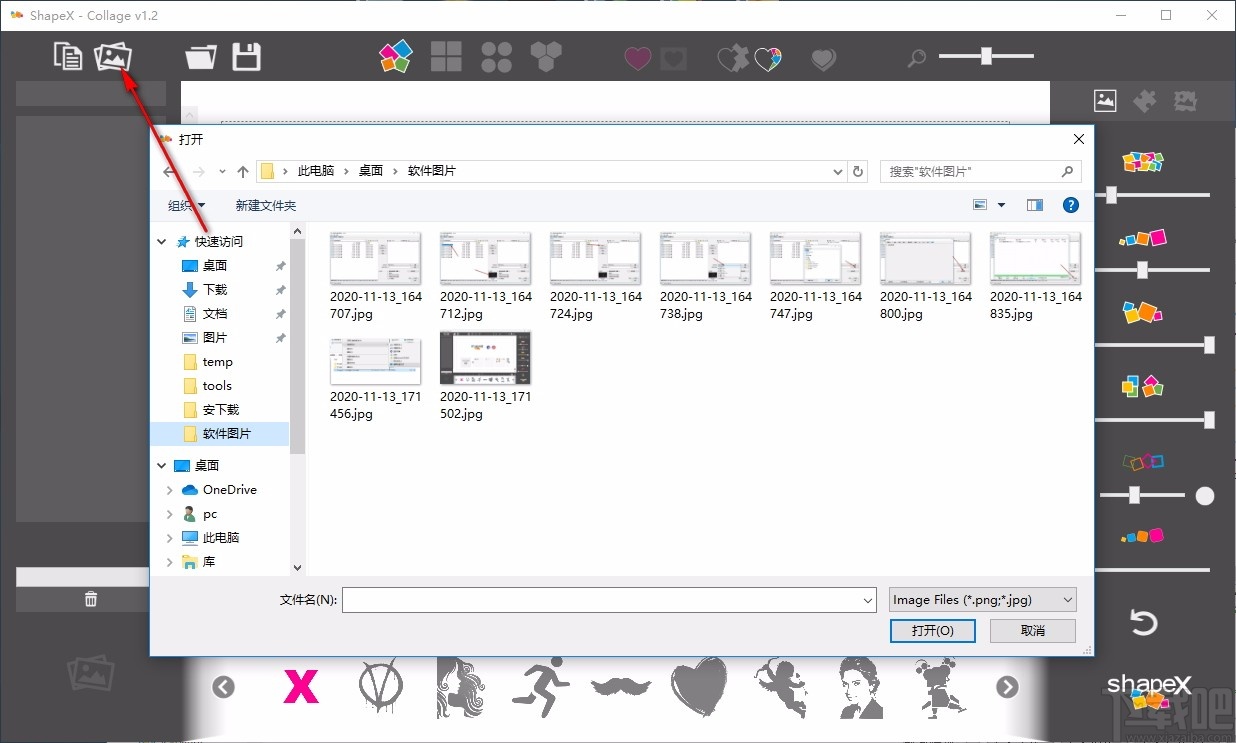Click the save collage icon
Image resolution: width=1236 pixels, height=743 pixels.
pyautogui.click(x=246, y=57)
